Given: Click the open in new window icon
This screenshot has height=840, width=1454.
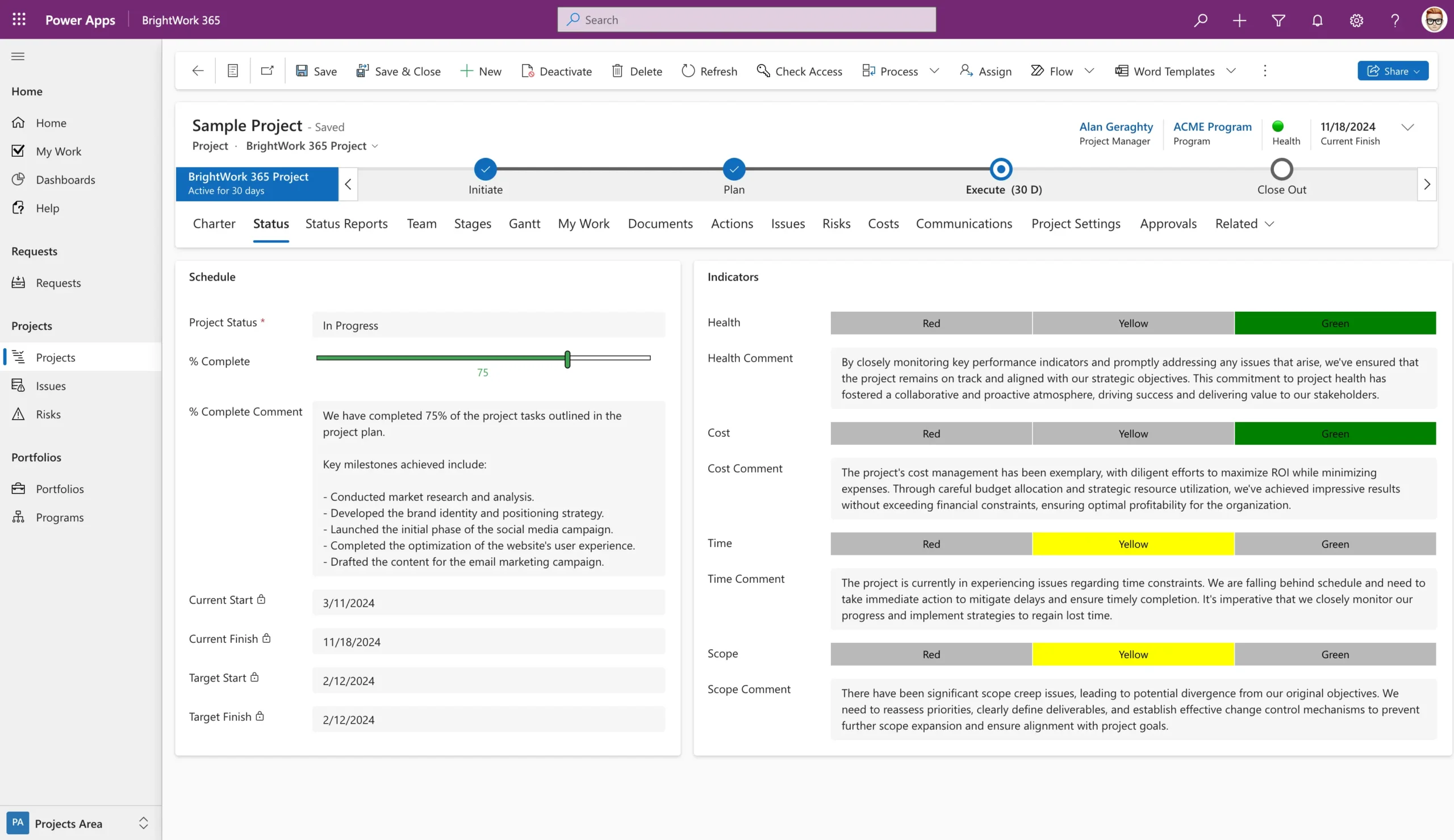Looking at the screenshot, I should [x=267, y=71].
